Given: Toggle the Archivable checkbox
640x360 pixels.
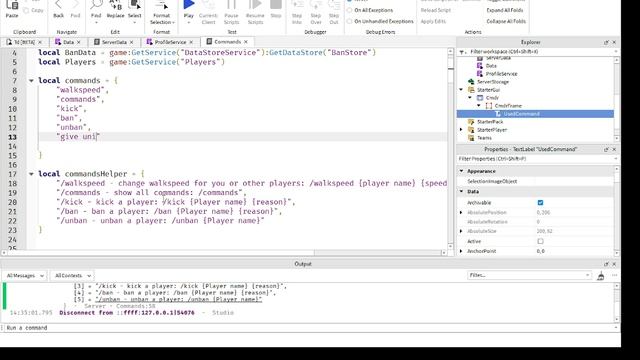Looking at the screenshot, I should pos(540,203).
